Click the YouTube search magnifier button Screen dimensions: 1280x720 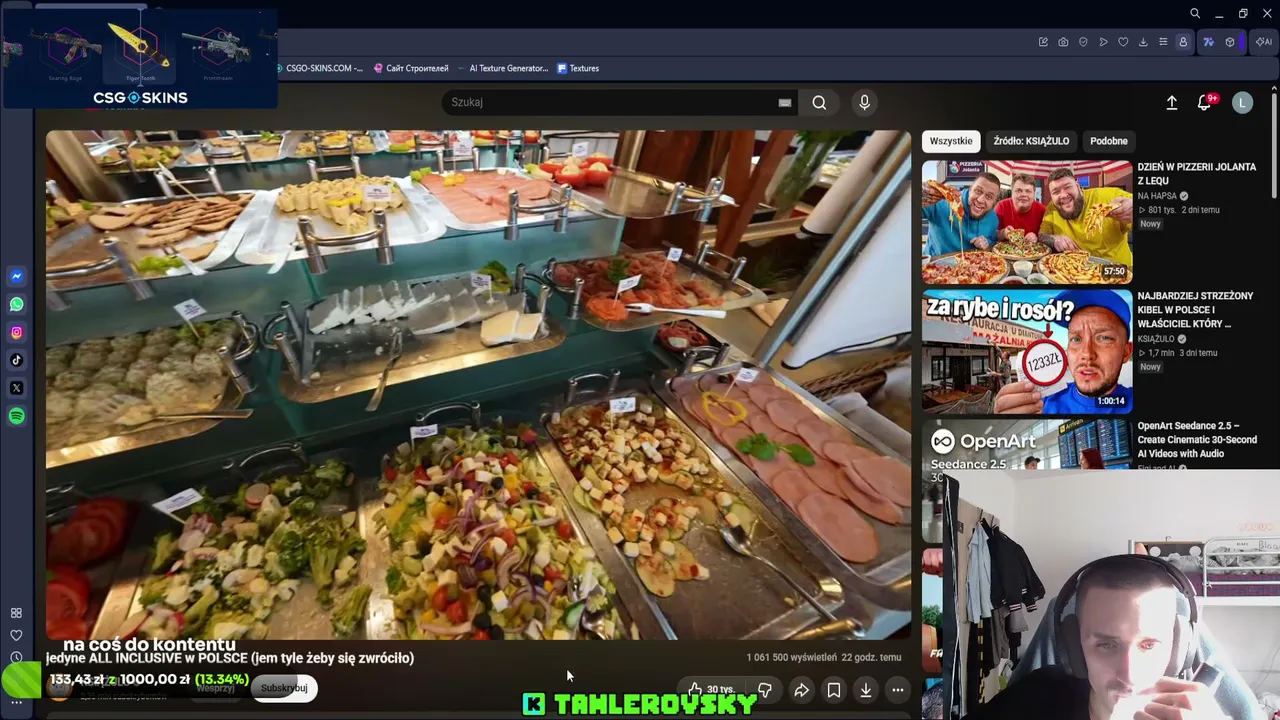819,102
